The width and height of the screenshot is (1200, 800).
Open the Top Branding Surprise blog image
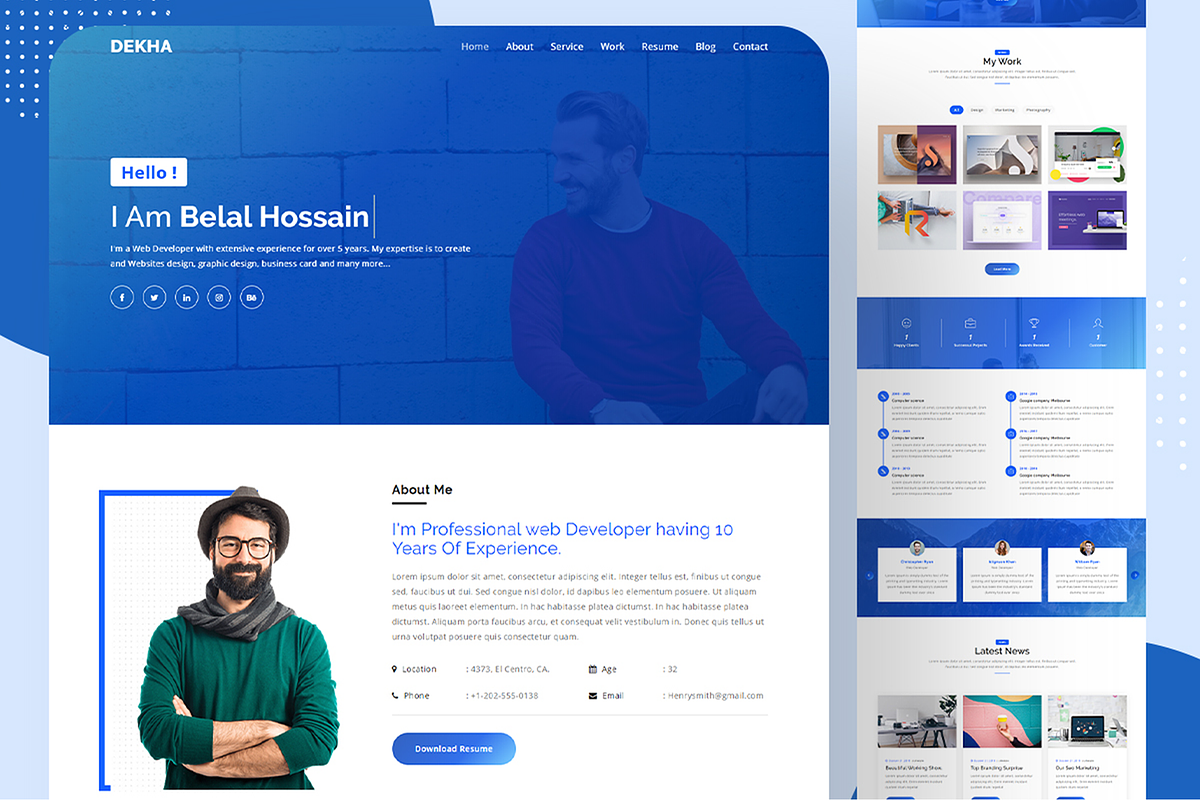coord(1002,722)
